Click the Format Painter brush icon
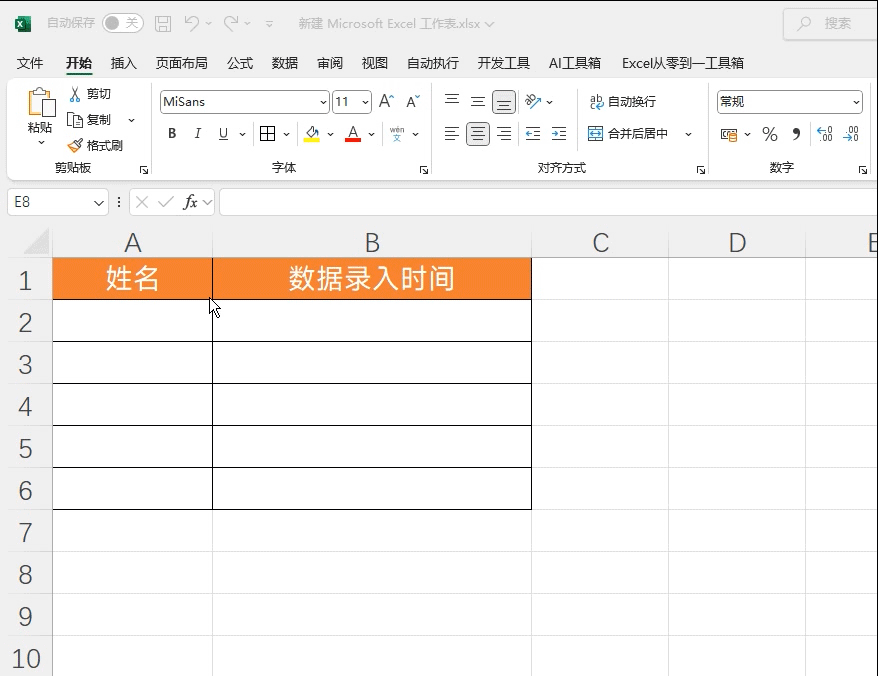The width and height of the screenshot is (878, 676). (75, 146)
